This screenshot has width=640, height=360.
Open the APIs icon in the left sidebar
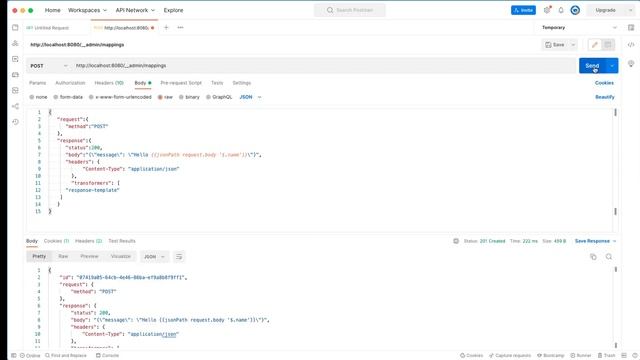tap(15, 43)
